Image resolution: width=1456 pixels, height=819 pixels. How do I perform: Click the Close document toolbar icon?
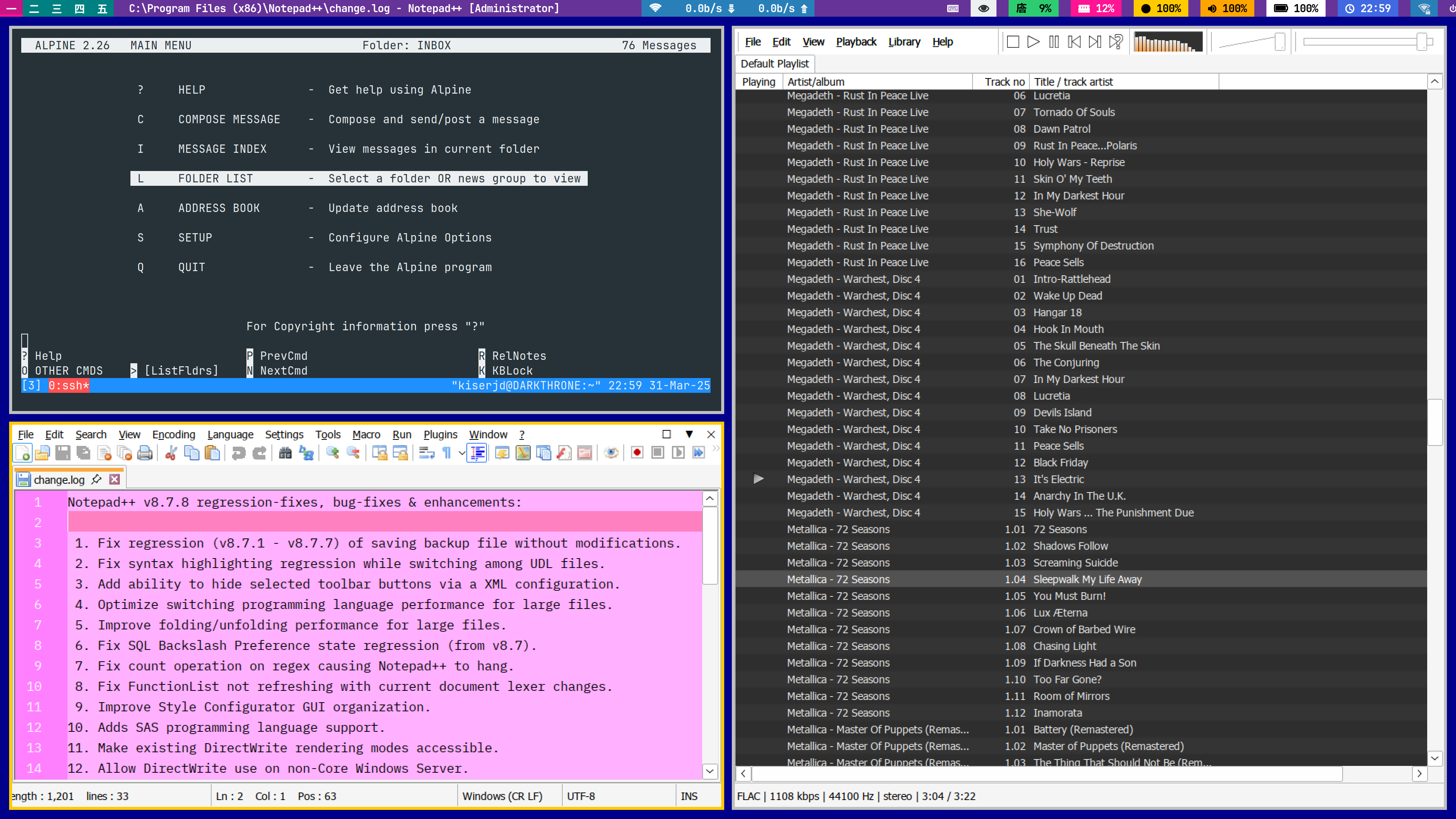(104, 453)
